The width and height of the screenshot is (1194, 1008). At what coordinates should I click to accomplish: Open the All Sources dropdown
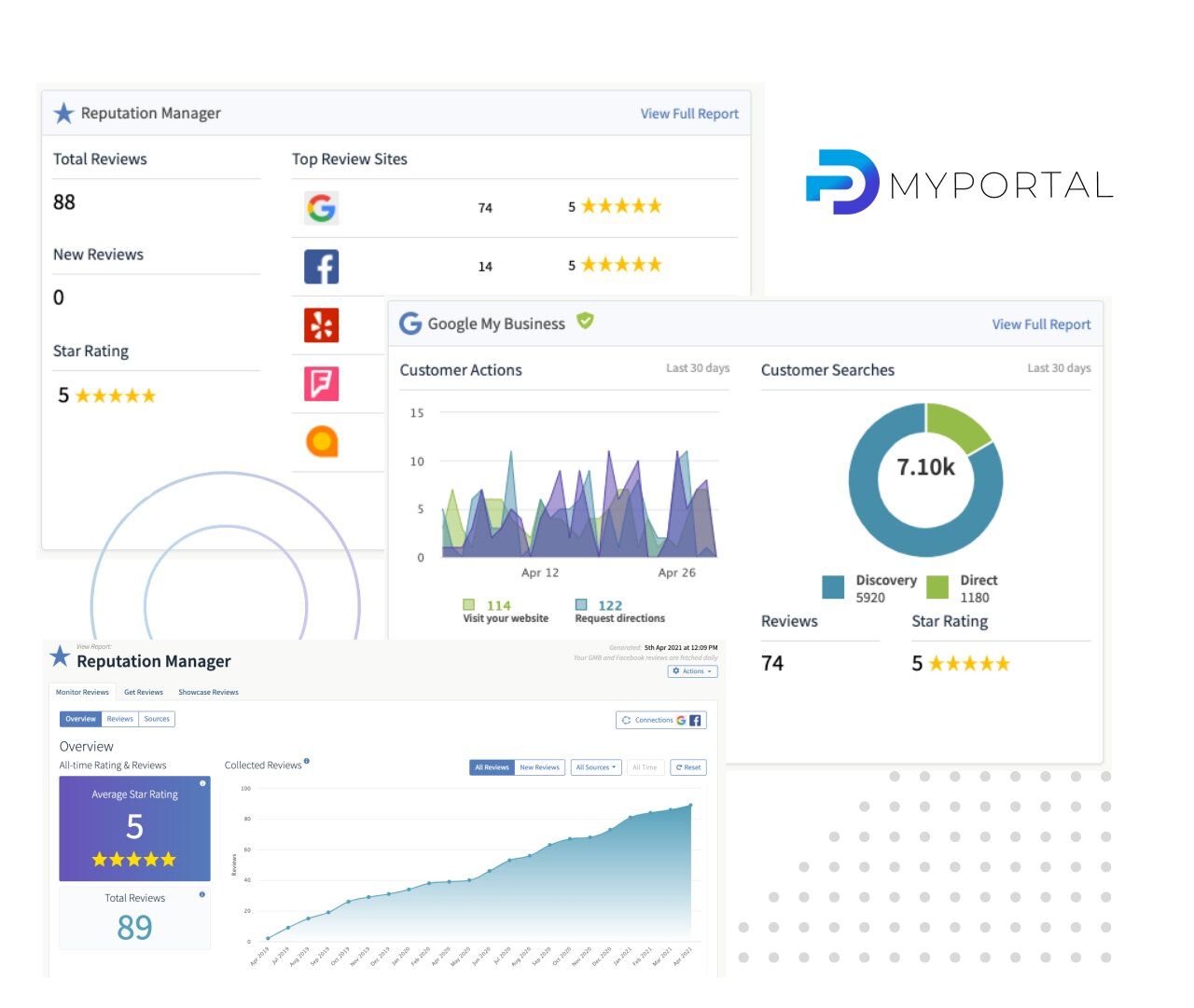tap(596, 767)
